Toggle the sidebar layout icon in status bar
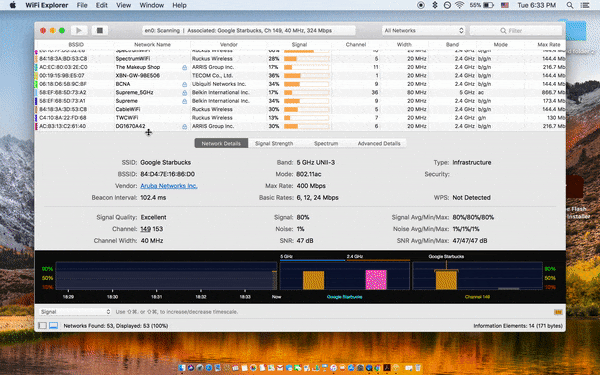Screen dimensions: 600x375 tap(42, 326)
